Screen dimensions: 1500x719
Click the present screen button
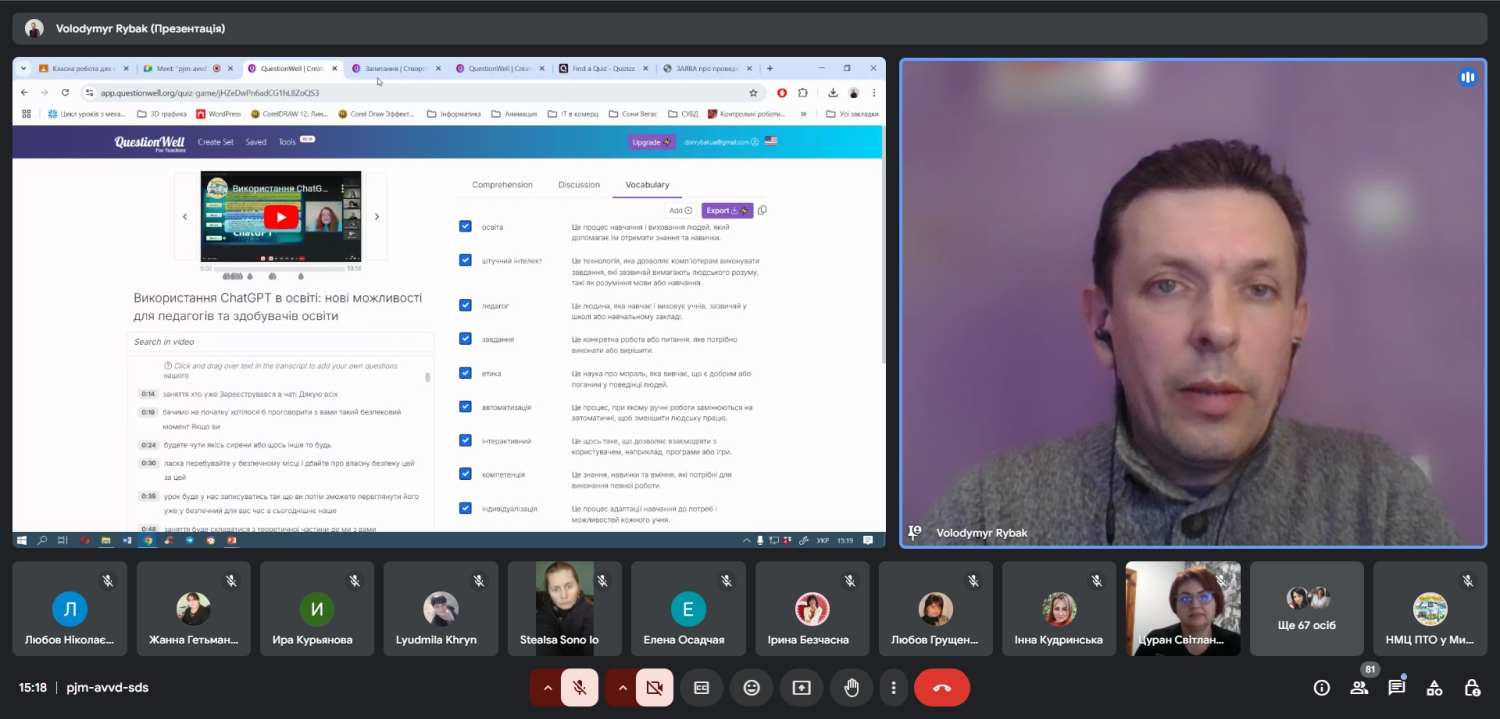point(802,688)
